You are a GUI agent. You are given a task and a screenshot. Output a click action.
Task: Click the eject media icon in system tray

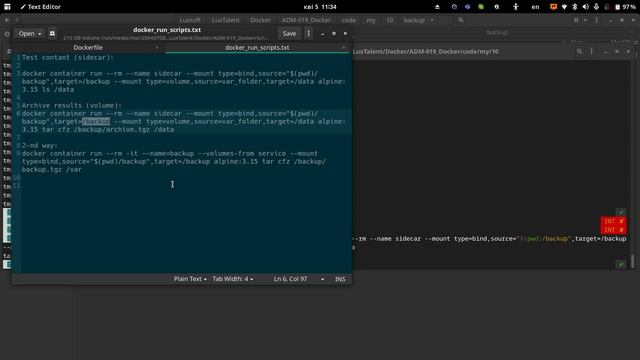click(x=437, y=7)
